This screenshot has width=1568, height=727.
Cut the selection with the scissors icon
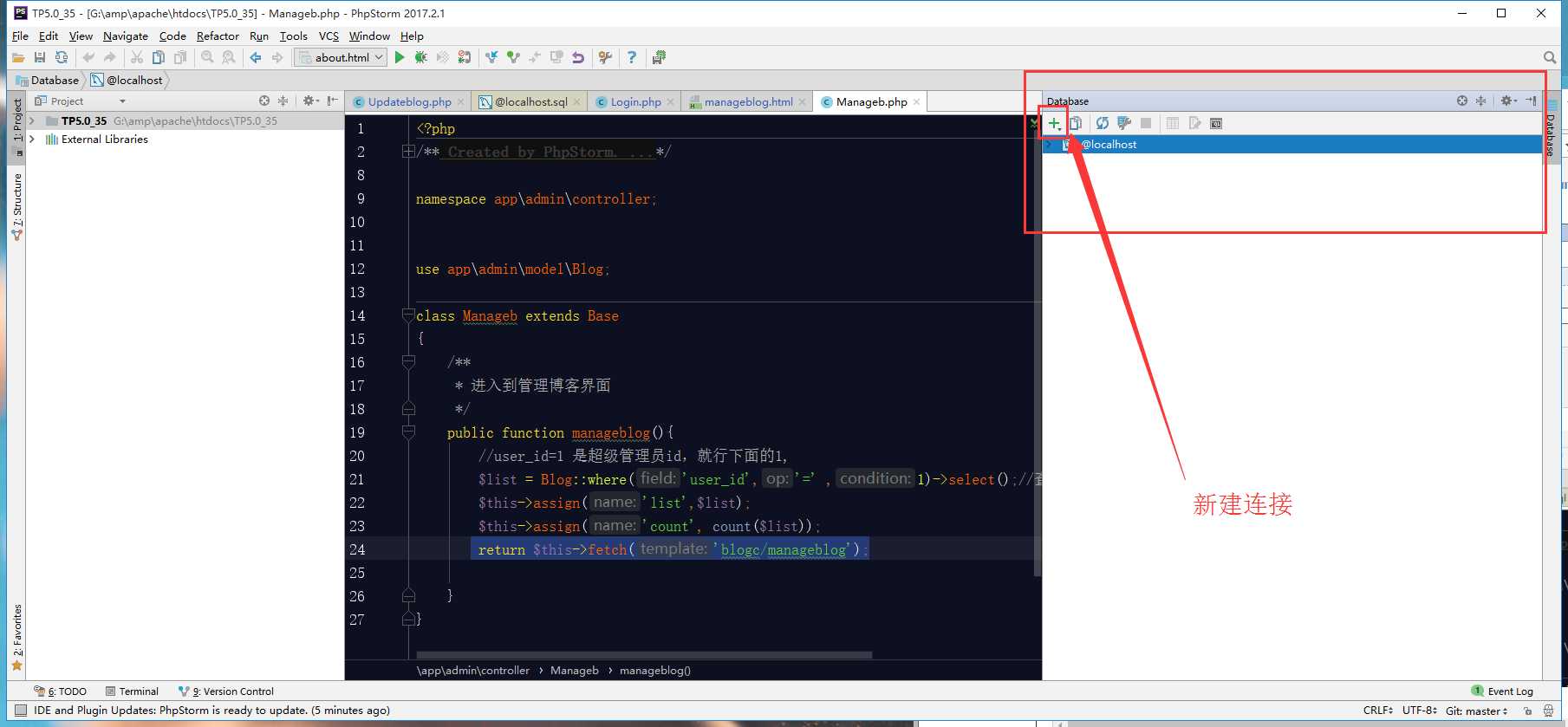[137, 57]
